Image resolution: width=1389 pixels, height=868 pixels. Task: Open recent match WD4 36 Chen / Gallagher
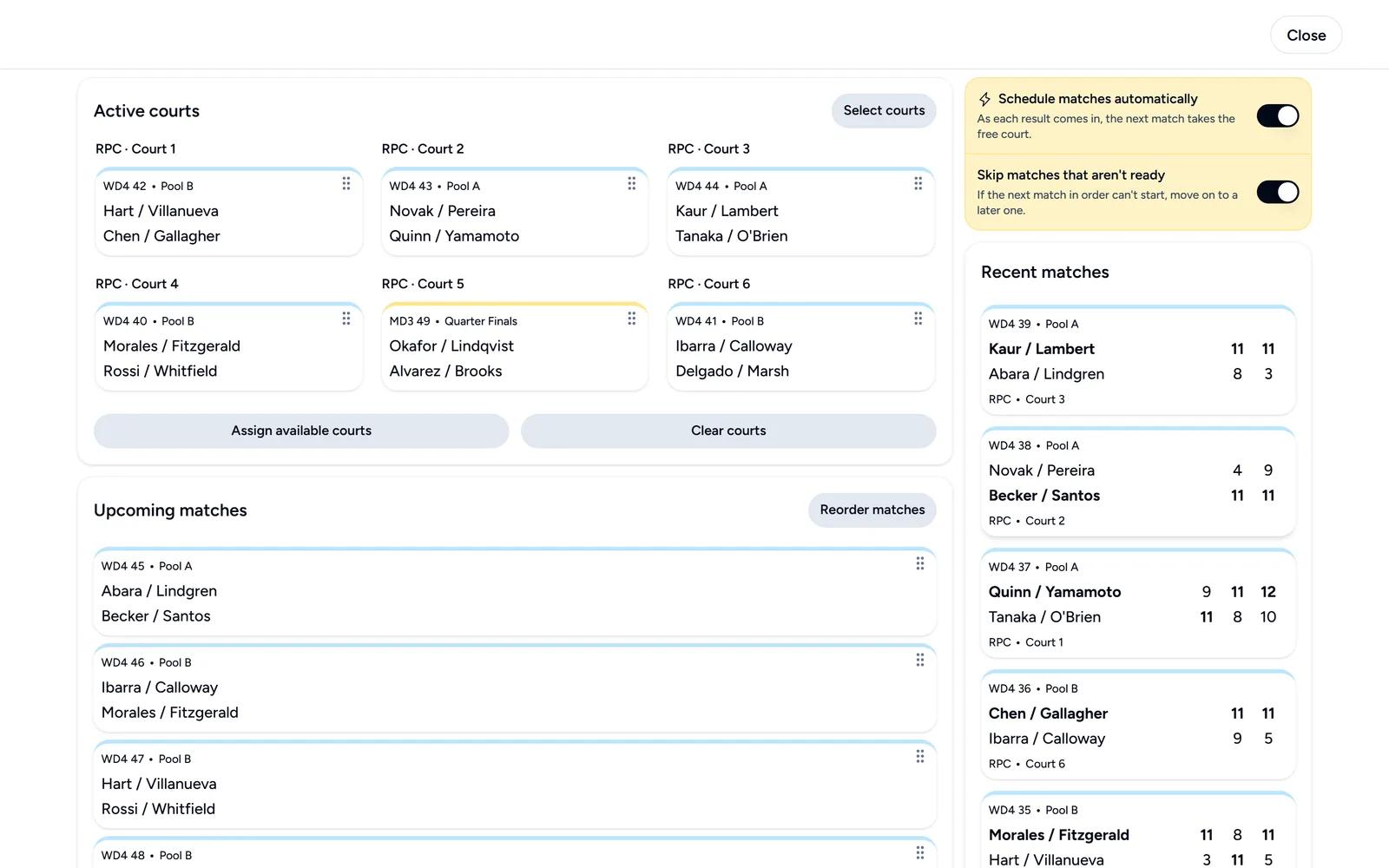(1138, 725)
